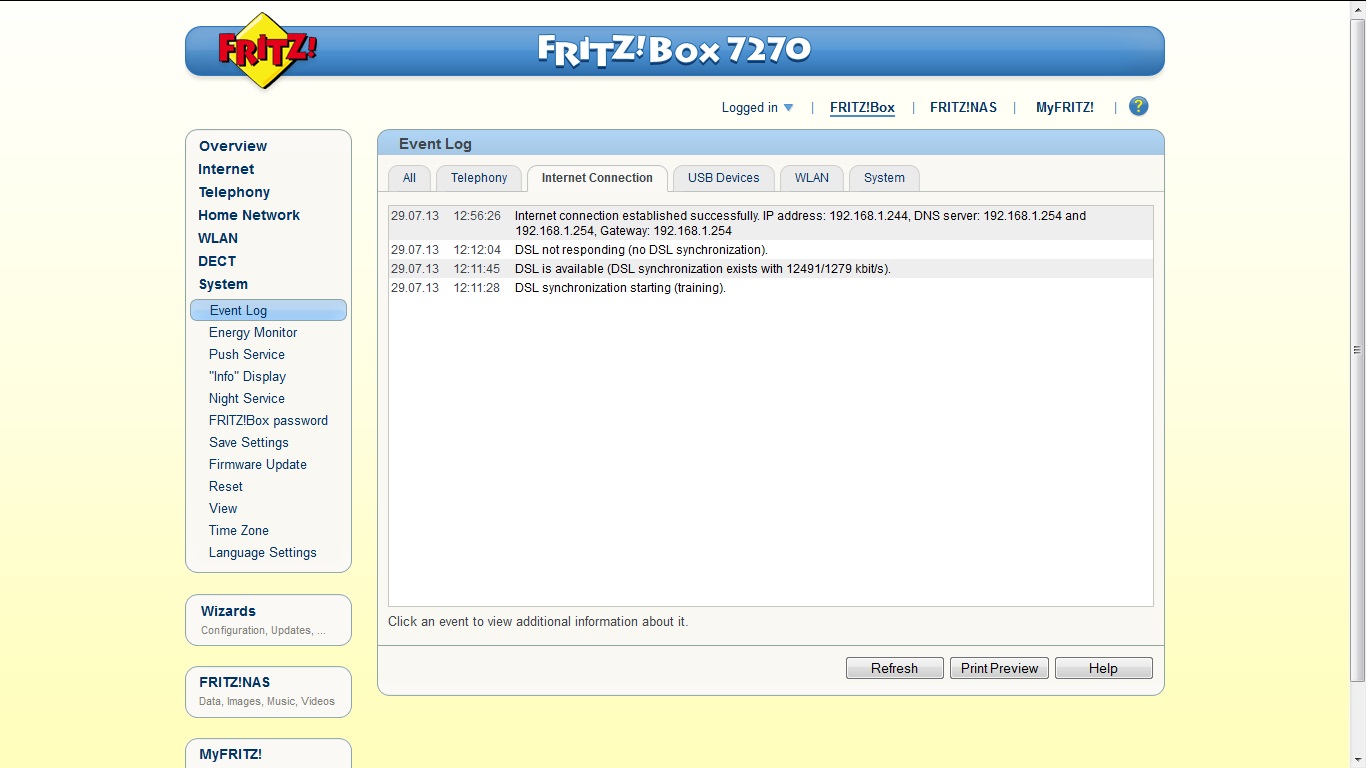The height and width of the screenshot is (768, 1366).
Task: Select the Internet Connection tab
Action: point(597,178)
